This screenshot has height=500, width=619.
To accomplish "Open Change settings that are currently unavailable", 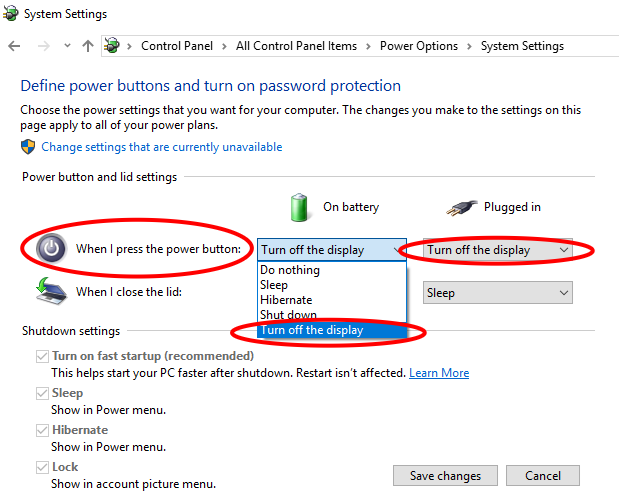I will (x=161, y=147).
